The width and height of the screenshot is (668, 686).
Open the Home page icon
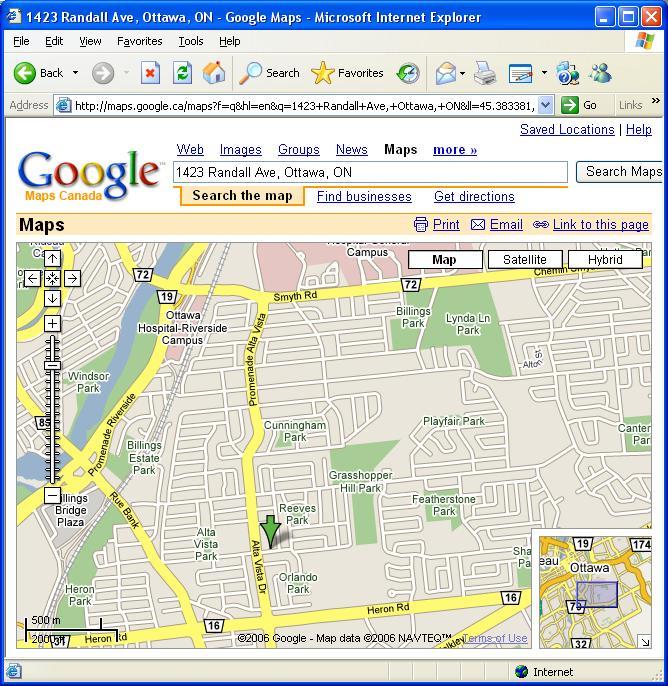click(214, 73)
